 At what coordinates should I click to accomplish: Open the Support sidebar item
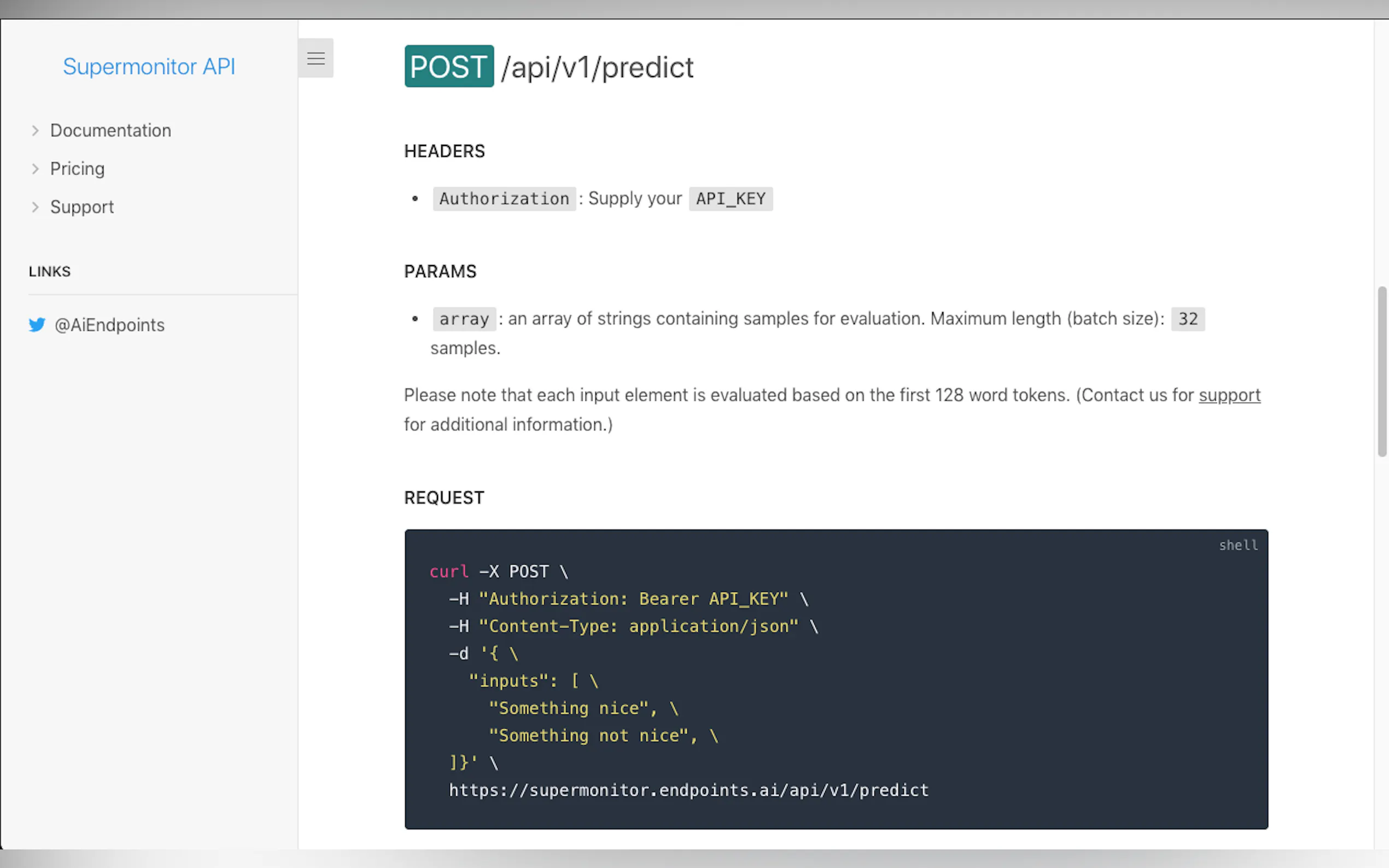tap(82, 207)
